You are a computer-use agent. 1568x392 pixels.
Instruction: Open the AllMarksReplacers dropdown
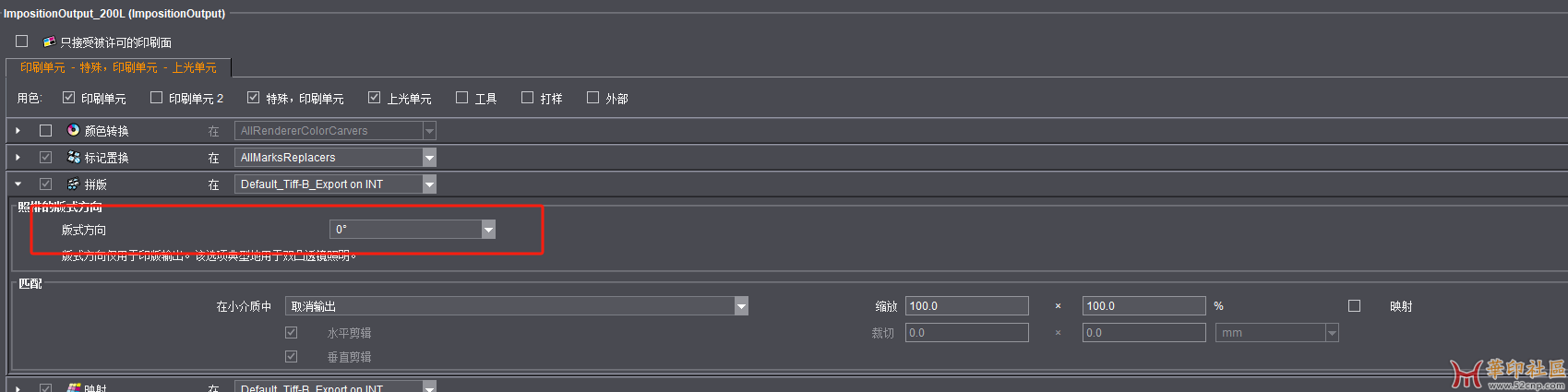click(x=335, y=158)
